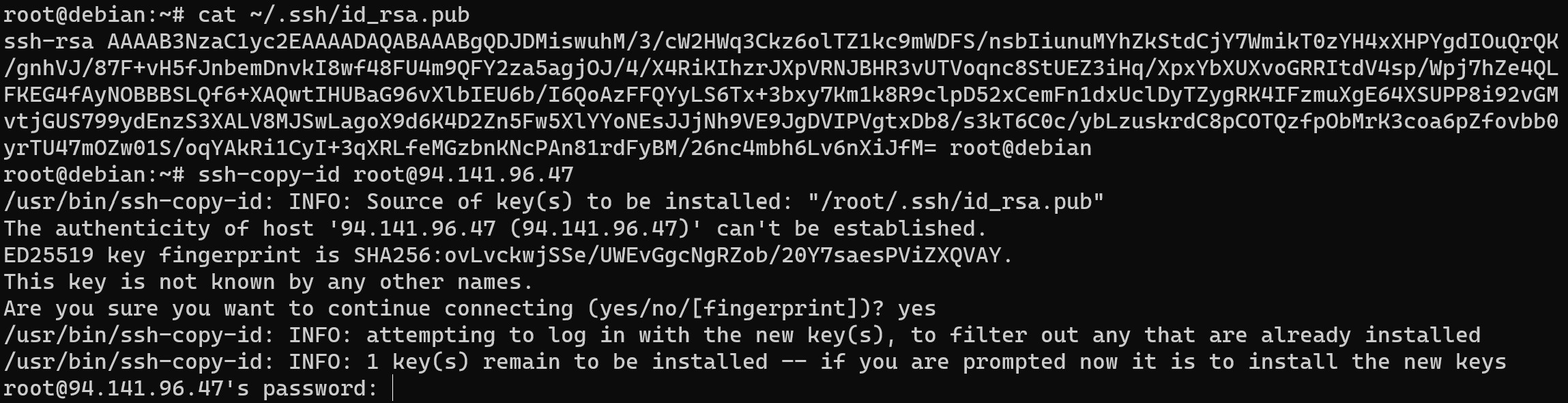Click the SHA256 fingerprint string

[677, 255]
